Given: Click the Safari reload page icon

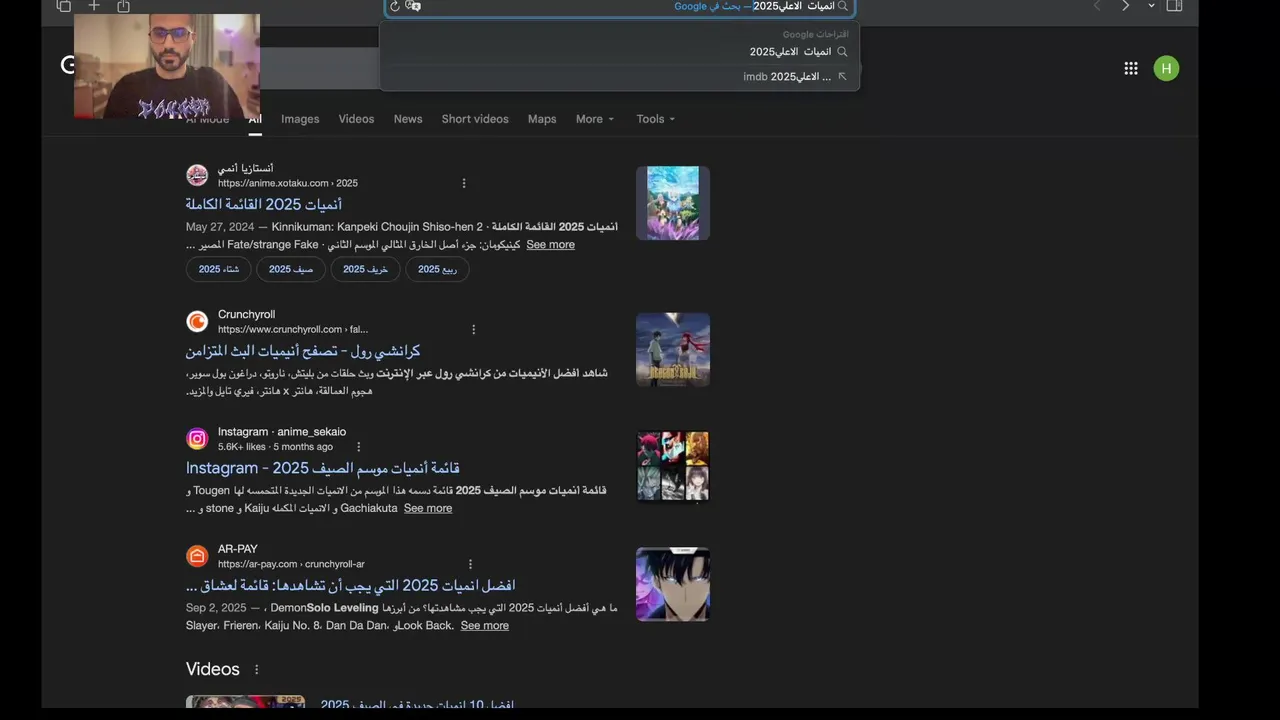Looking at the screenshot, I should click(x=395, y=6).
